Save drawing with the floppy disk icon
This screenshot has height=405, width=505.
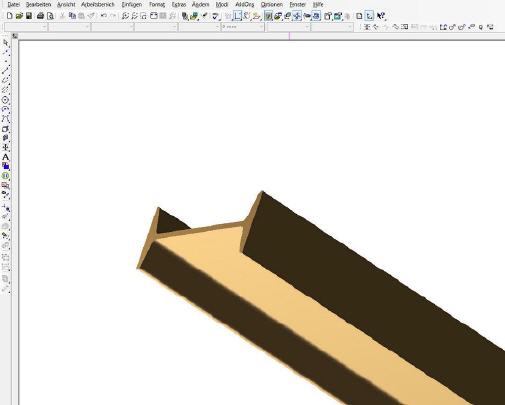pyautogui.click(x=29, y=16)
